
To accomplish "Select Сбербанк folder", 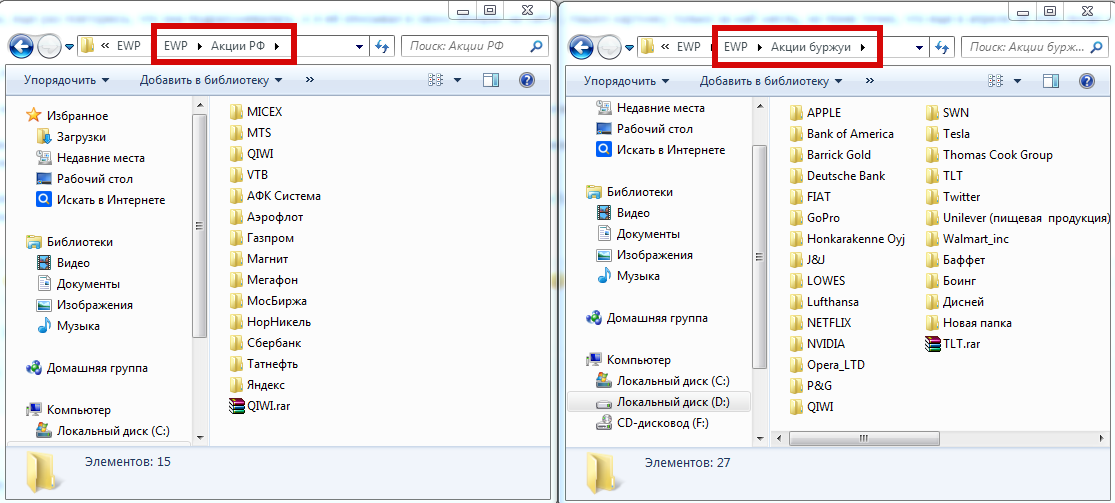I will 265,343.
